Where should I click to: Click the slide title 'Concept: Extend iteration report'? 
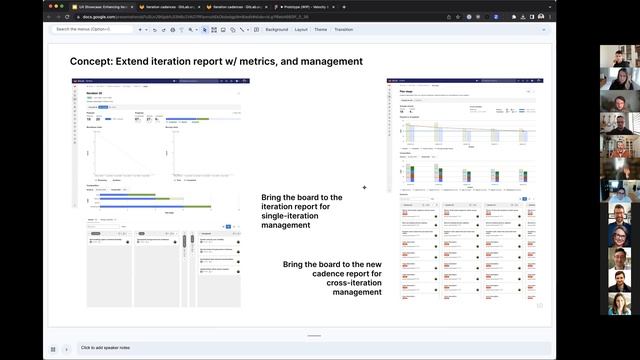(216, 61)
